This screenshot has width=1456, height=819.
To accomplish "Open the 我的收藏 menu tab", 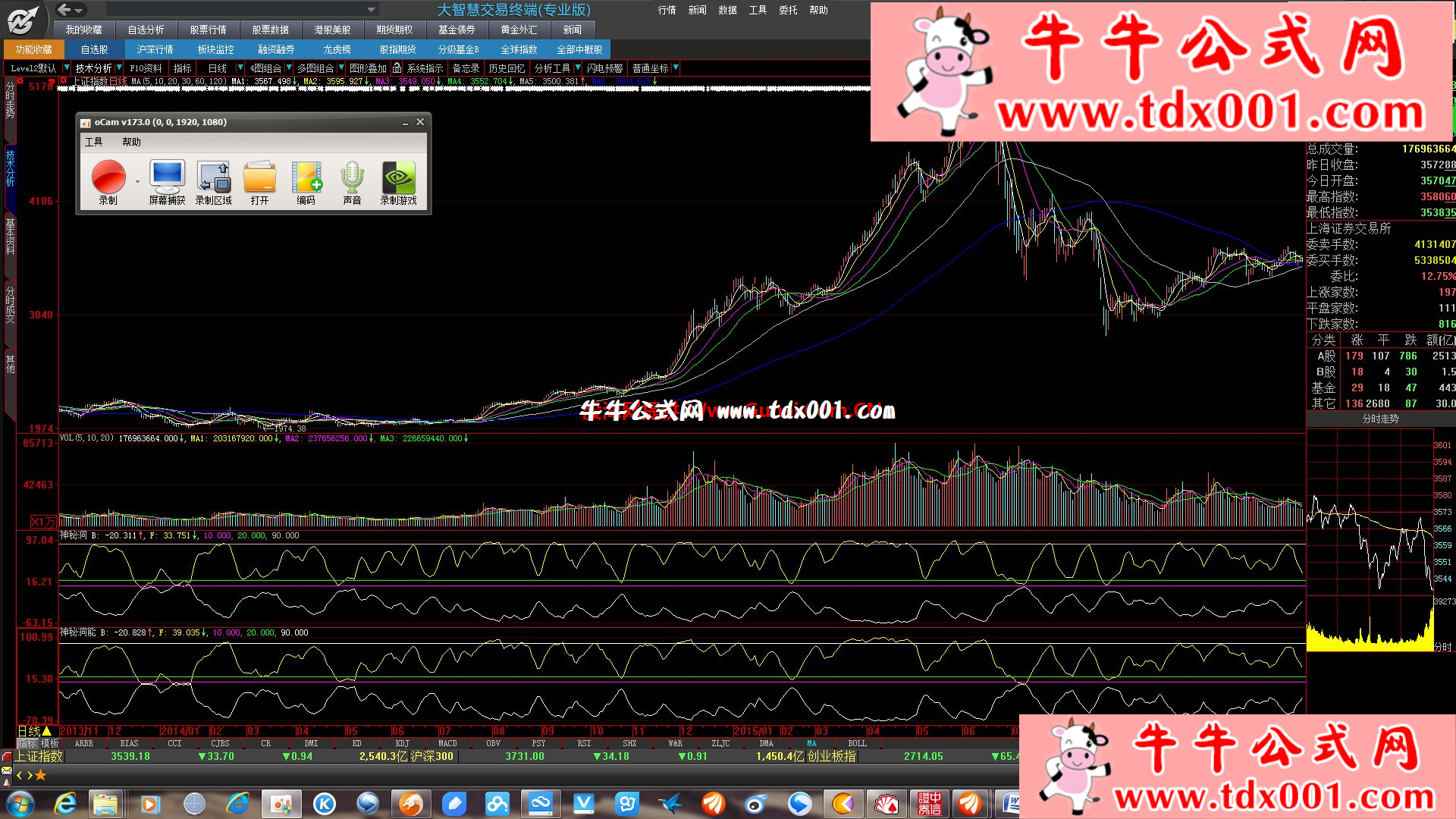I will [83, 30].
